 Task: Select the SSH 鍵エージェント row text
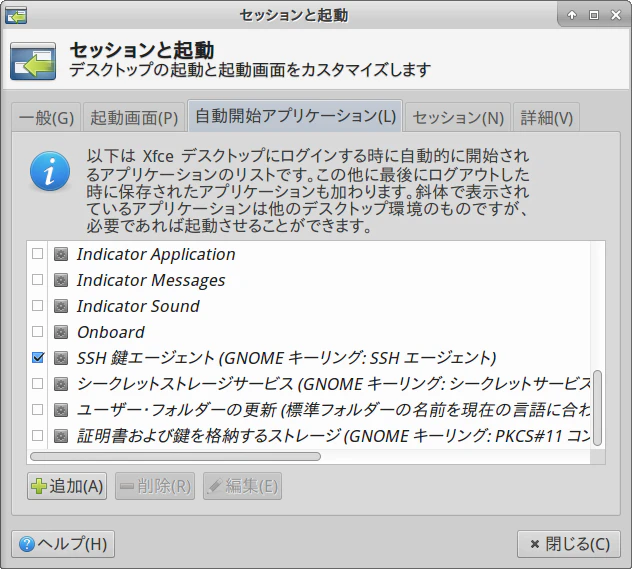(x=287, y=358)
